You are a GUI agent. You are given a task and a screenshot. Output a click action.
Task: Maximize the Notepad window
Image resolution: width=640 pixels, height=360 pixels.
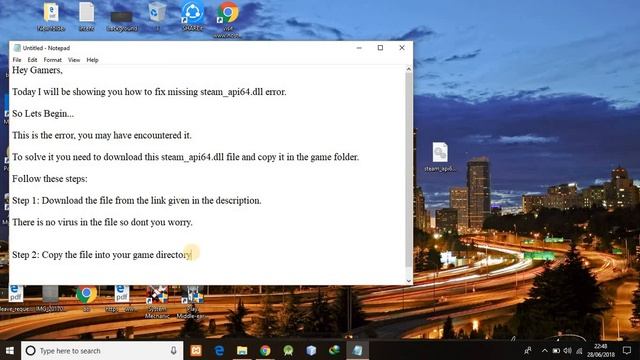point(380,48)
